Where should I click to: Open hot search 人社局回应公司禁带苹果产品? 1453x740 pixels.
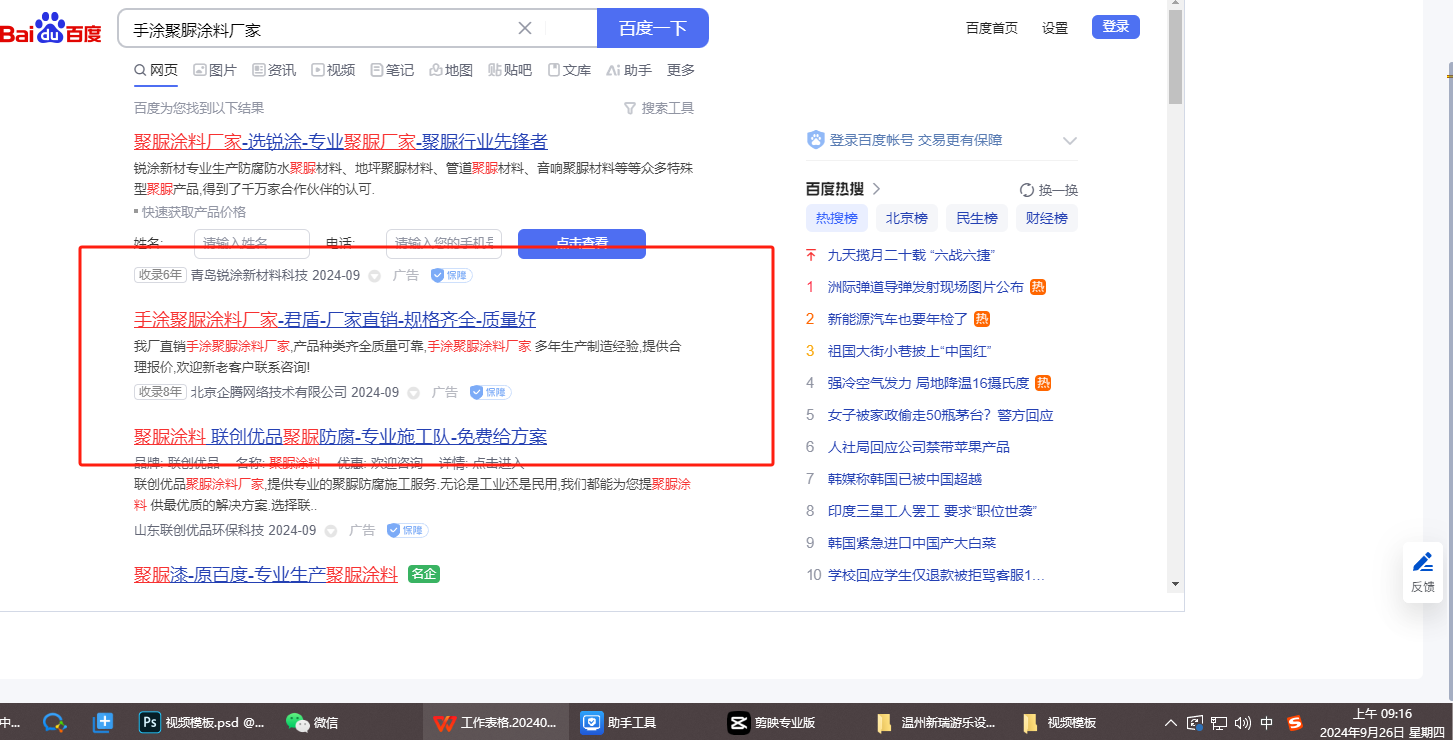pos(919,447)
